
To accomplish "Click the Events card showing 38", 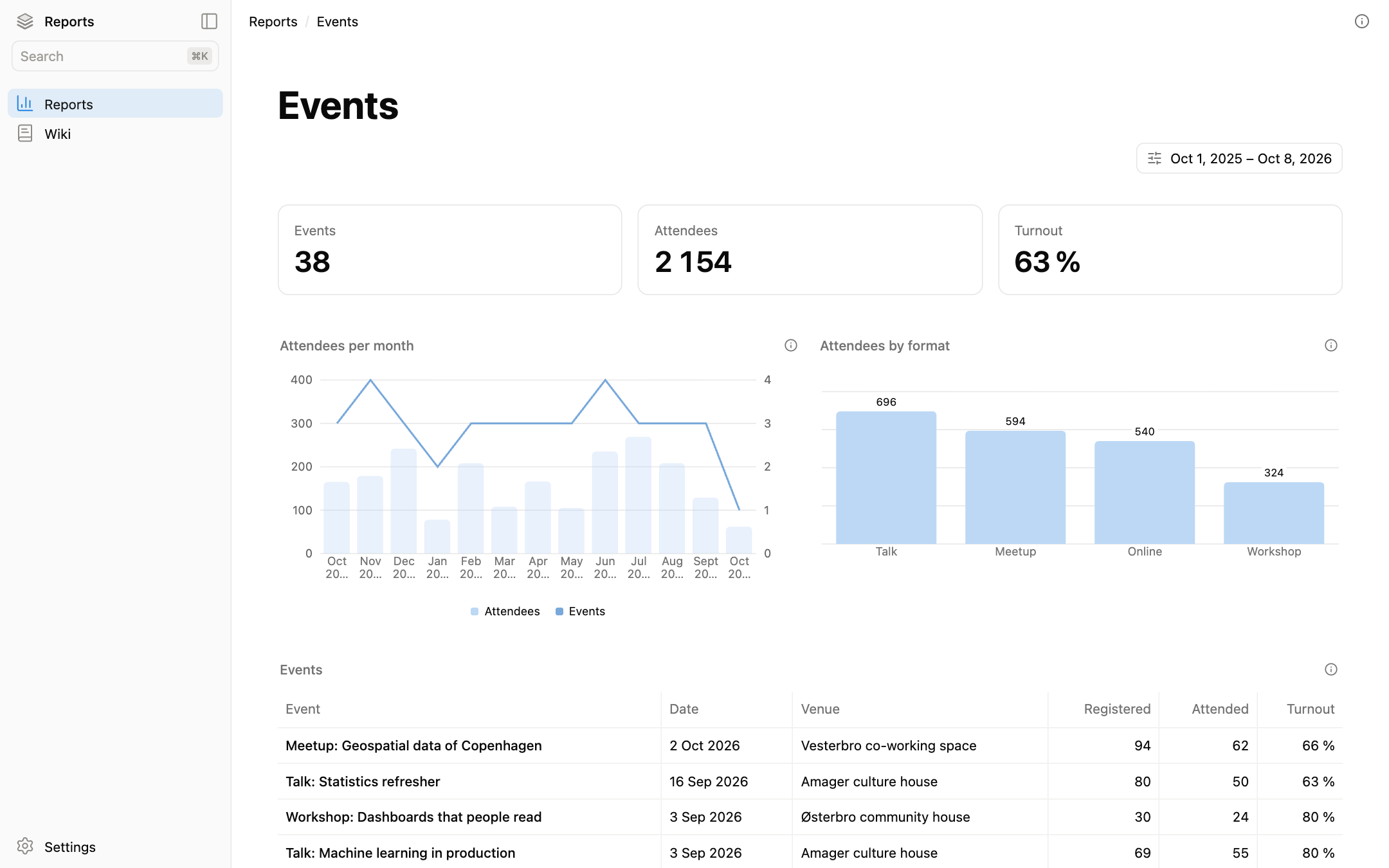I will pyautogui.click(x=449, y=249).
